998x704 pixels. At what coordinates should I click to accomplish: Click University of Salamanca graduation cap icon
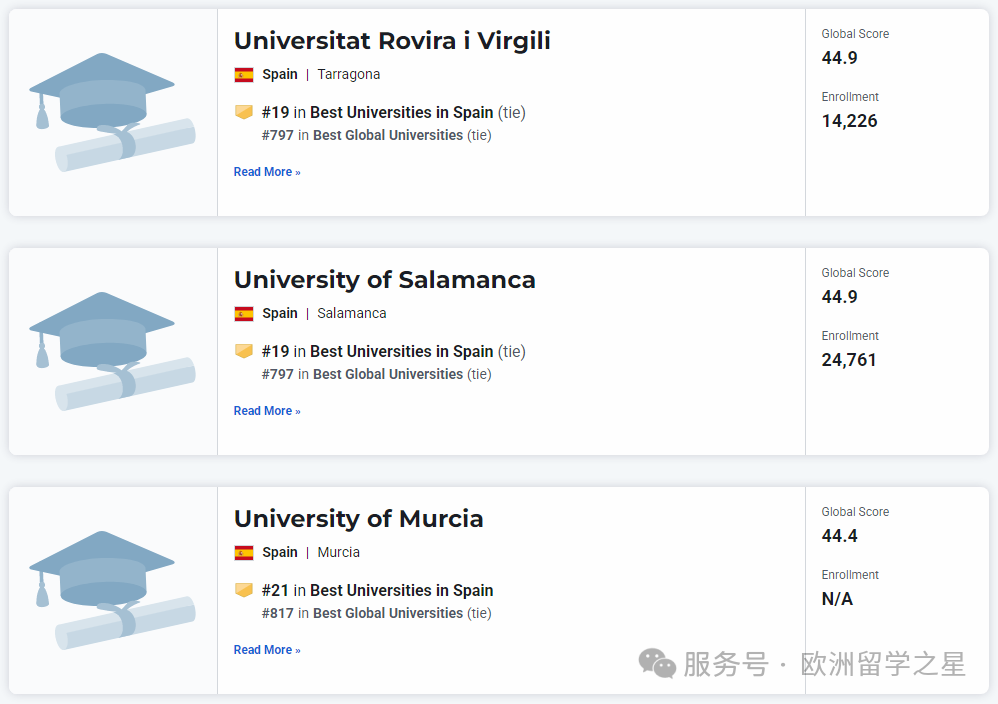pyautogui.click(x=112, y=351)
